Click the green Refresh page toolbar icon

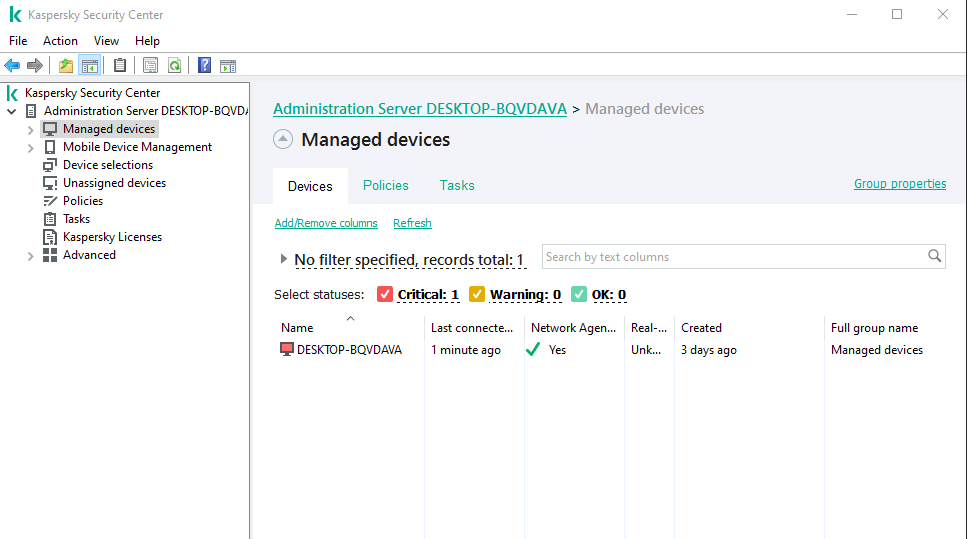[175, 66]
